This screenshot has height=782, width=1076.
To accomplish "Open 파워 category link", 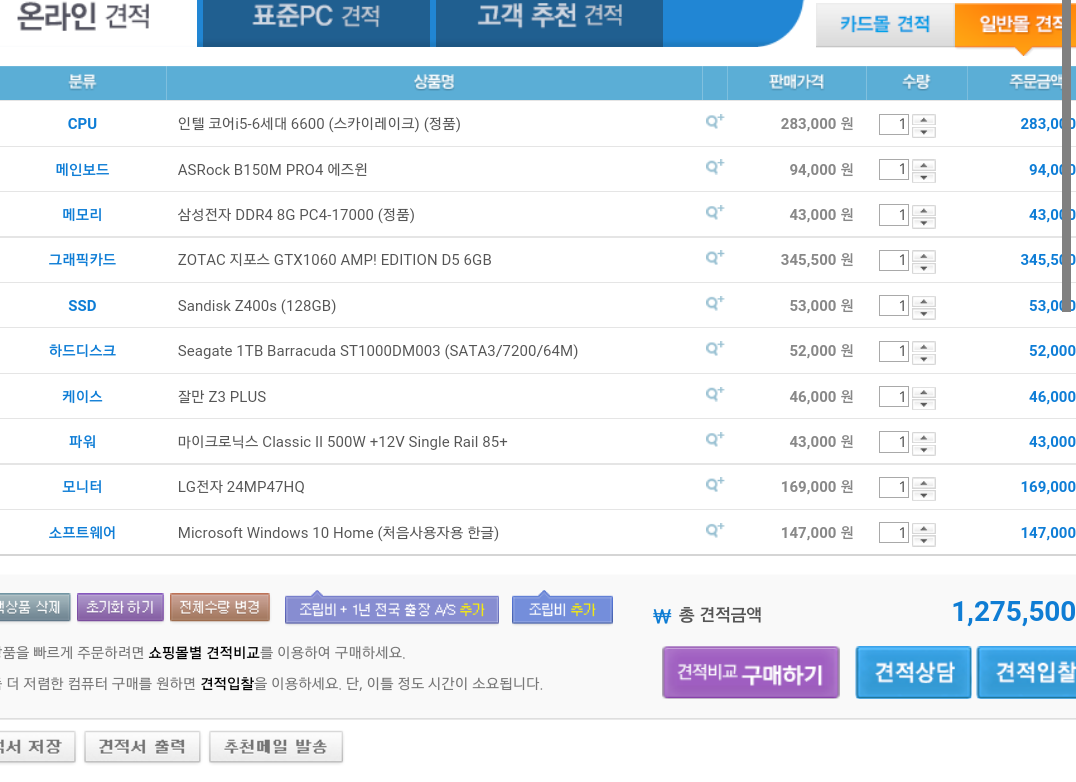I will (x=82, y=442).
